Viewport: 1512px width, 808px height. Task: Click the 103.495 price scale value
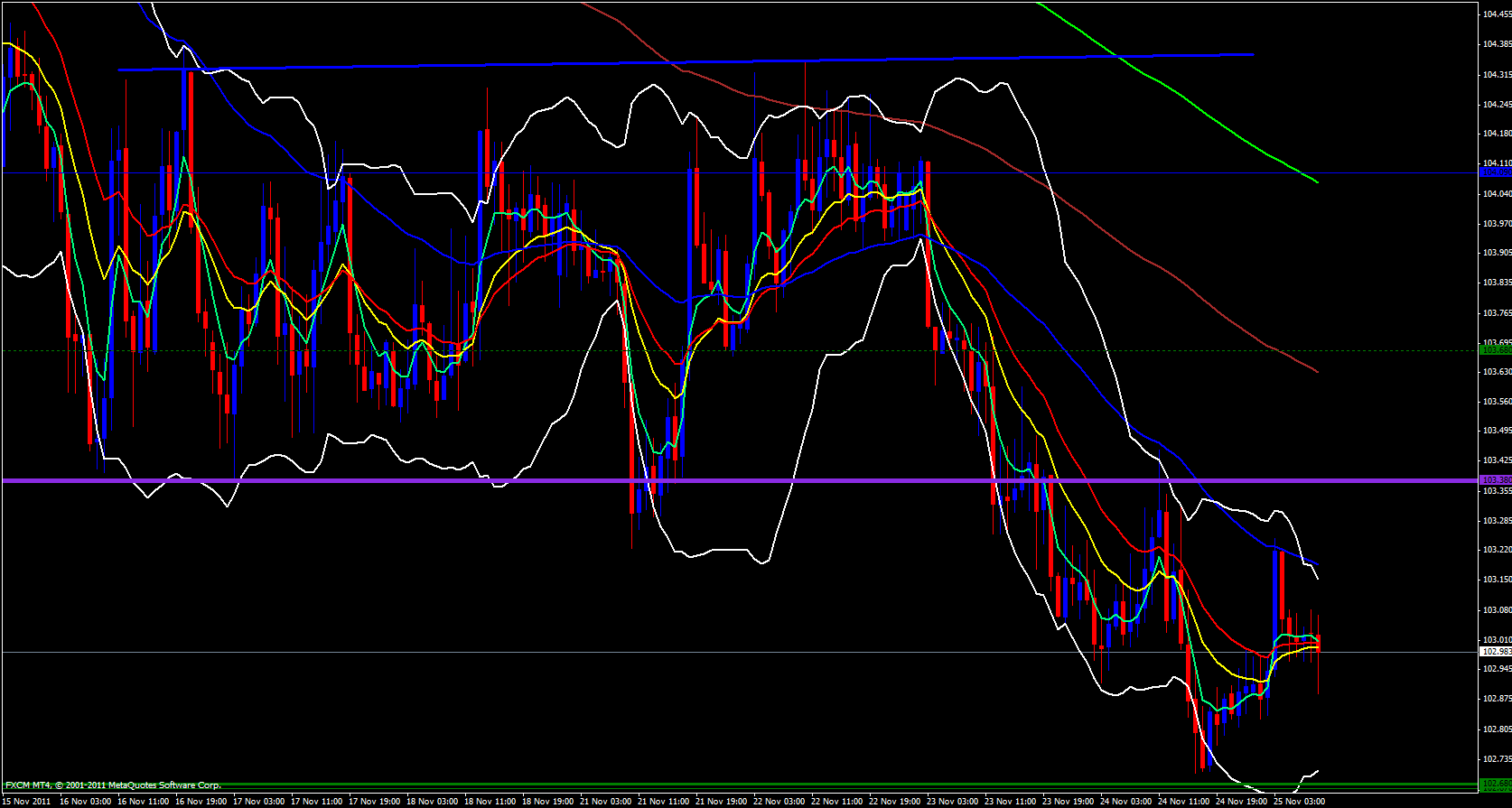point(1496,431)
